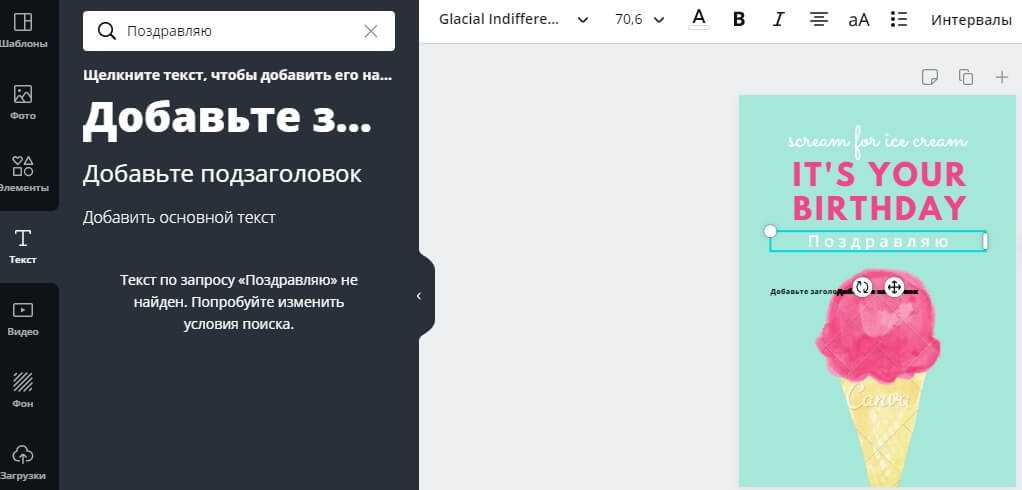
Task: Open the Glacial Indifference font dropdown
Action: 514,19
